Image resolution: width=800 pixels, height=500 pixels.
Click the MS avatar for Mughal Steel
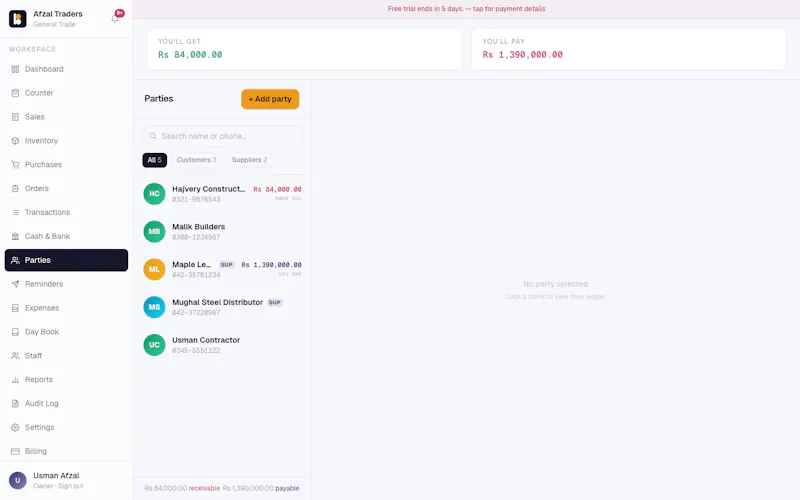tap(154, 307)
